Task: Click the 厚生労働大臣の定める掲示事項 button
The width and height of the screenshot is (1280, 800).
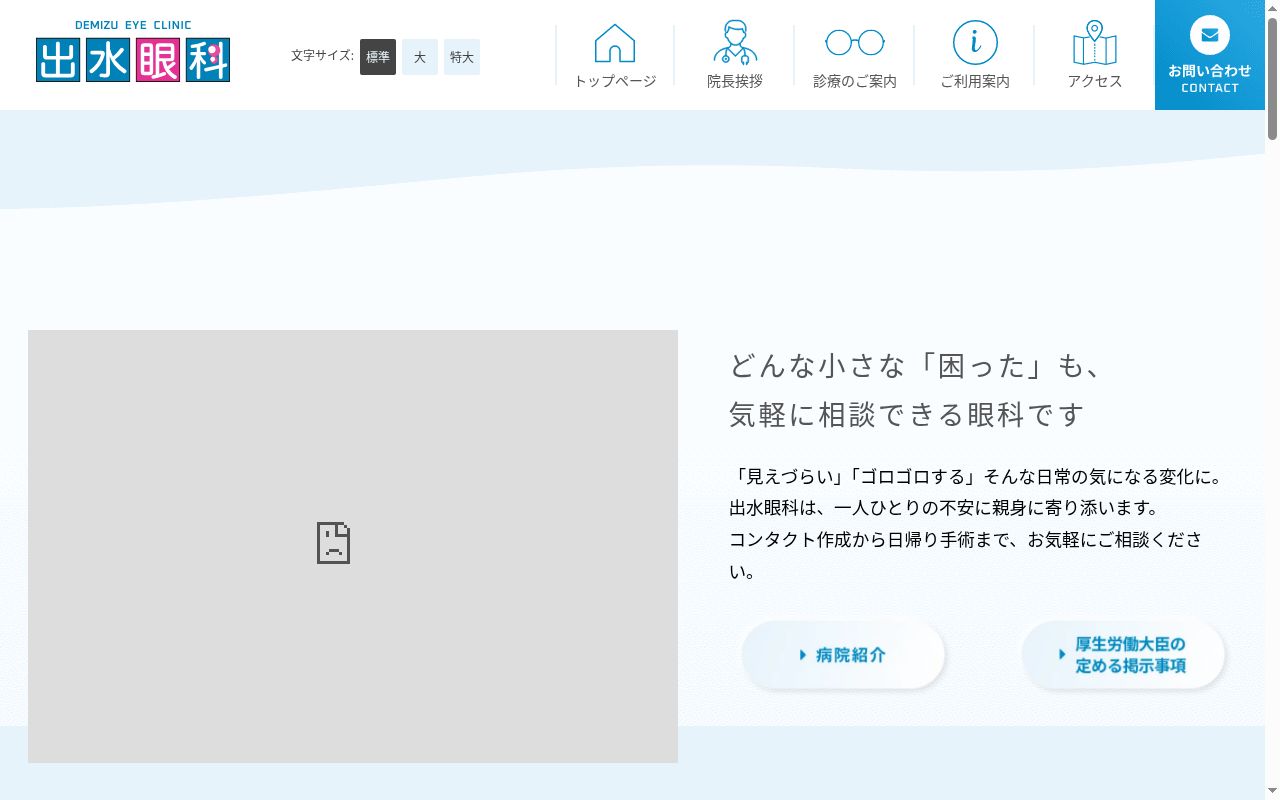Action: tap(1123, 655)
